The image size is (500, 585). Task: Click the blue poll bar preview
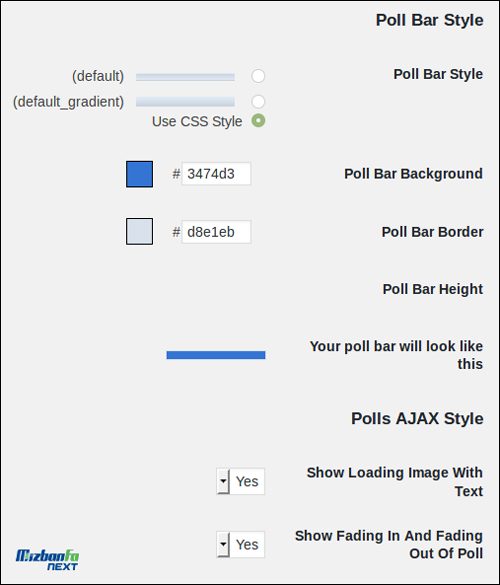(216, 355)
